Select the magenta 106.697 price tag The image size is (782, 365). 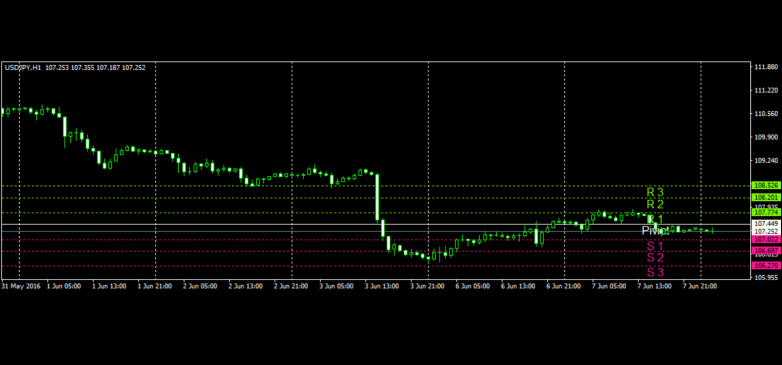point(766,250)
